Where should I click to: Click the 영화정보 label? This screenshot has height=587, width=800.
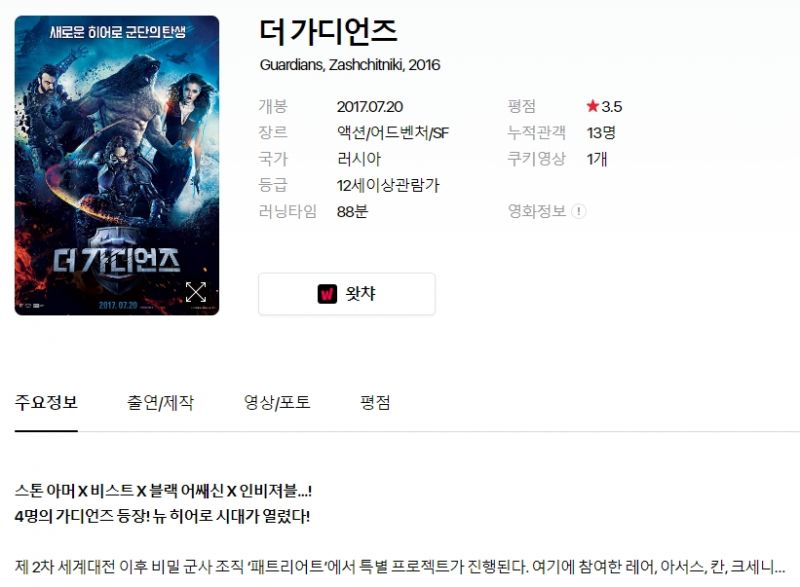(x=537, y=211)
